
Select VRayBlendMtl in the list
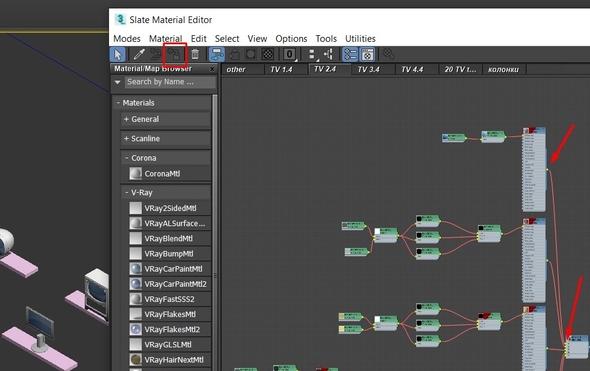[169, 239]
